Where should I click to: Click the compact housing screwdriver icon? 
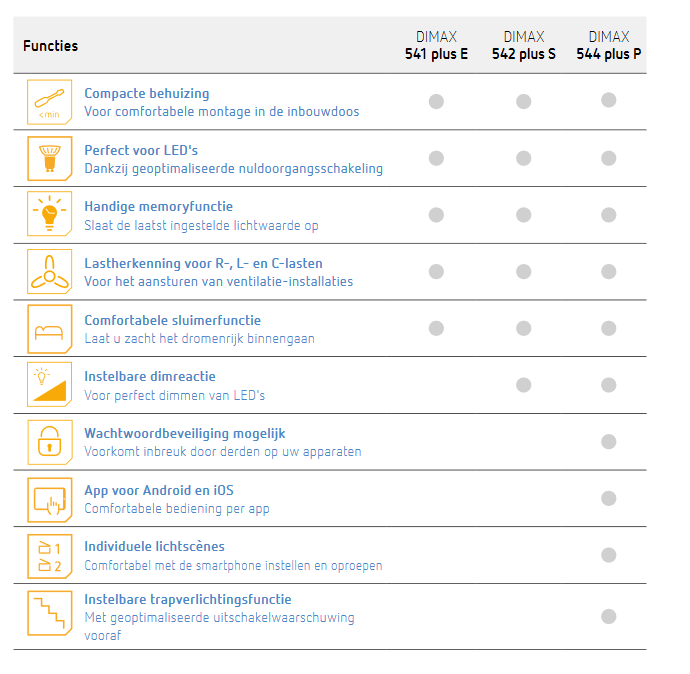[49, 102]
